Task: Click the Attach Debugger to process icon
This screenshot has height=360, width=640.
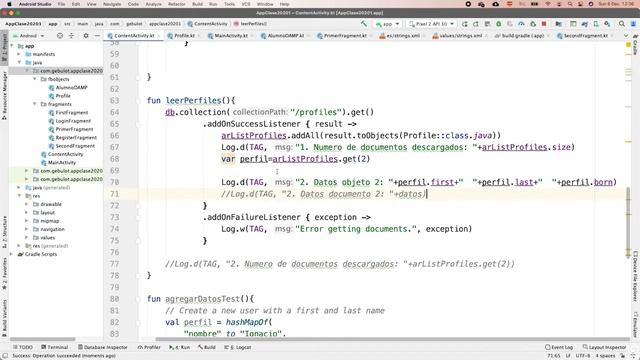Action: [x=533, y=24]
